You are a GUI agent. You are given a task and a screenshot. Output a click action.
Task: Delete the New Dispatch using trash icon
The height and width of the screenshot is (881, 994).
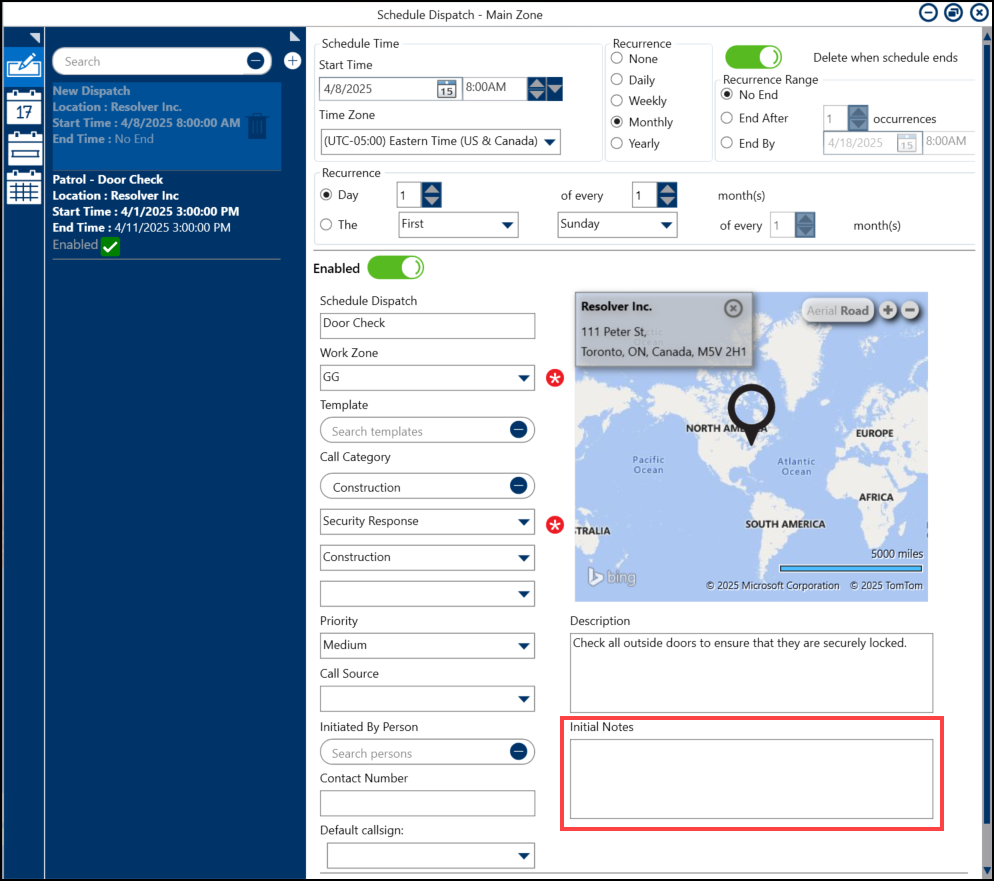click(x=257, y=126)
